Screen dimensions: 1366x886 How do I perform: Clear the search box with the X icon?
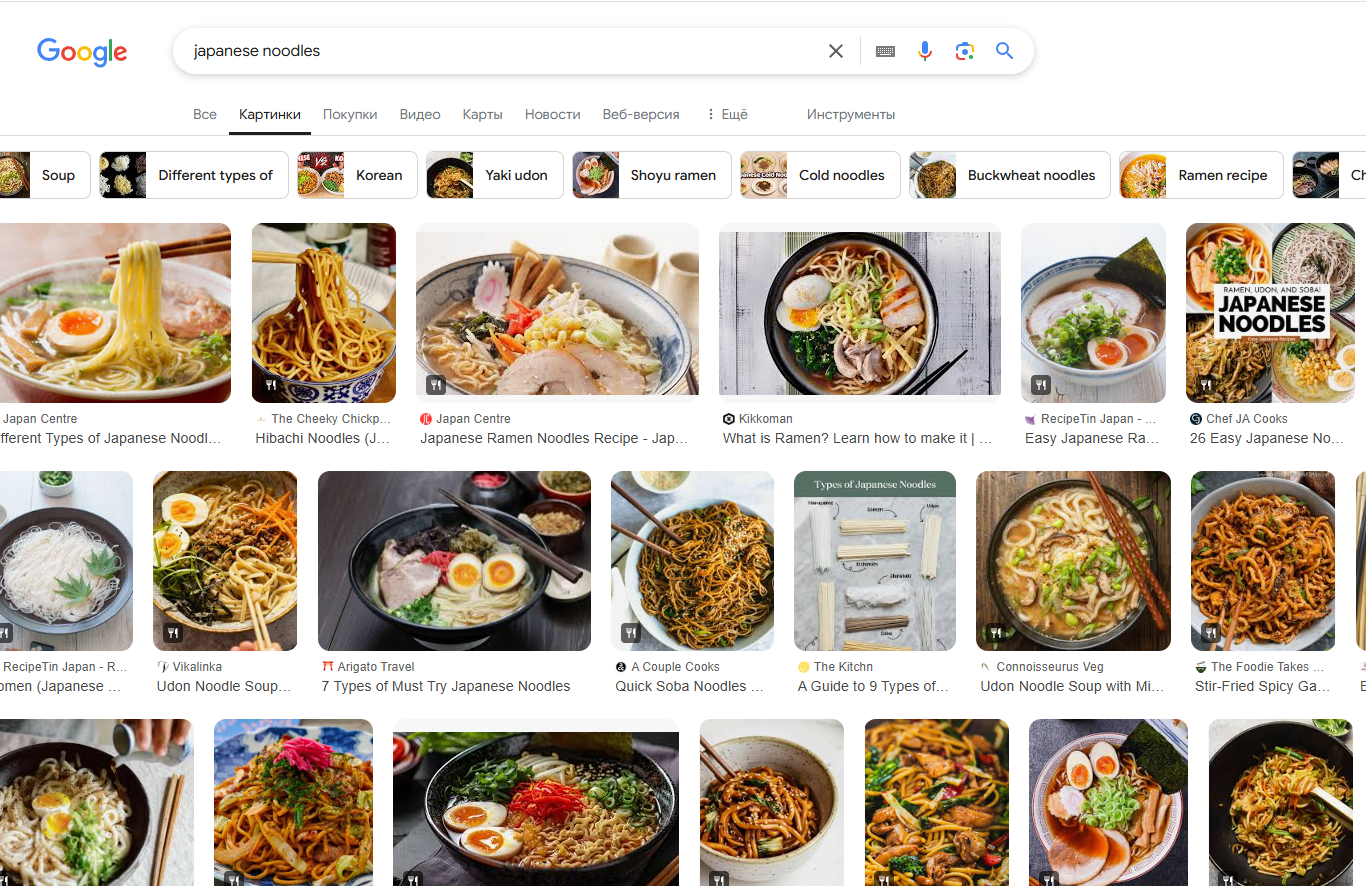[x=836, y=51]
